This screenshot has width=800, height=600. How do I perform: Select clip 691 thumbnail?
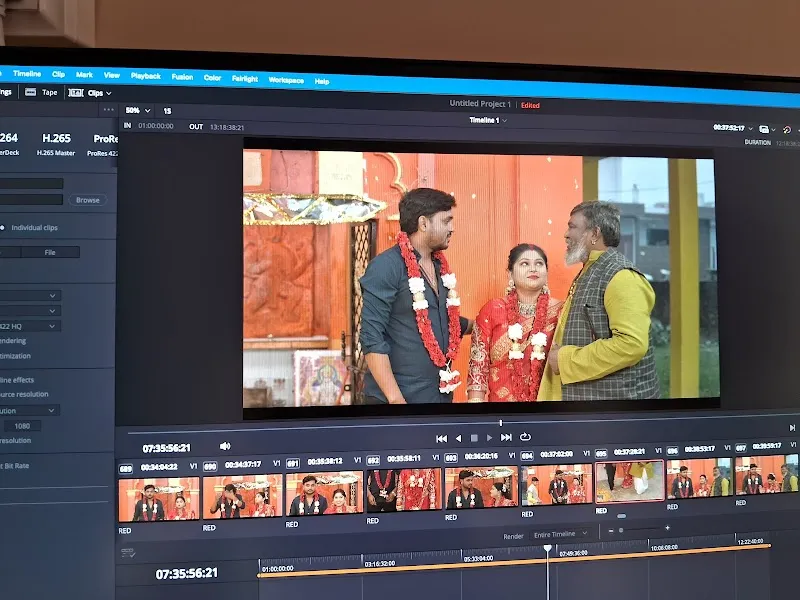324,493
